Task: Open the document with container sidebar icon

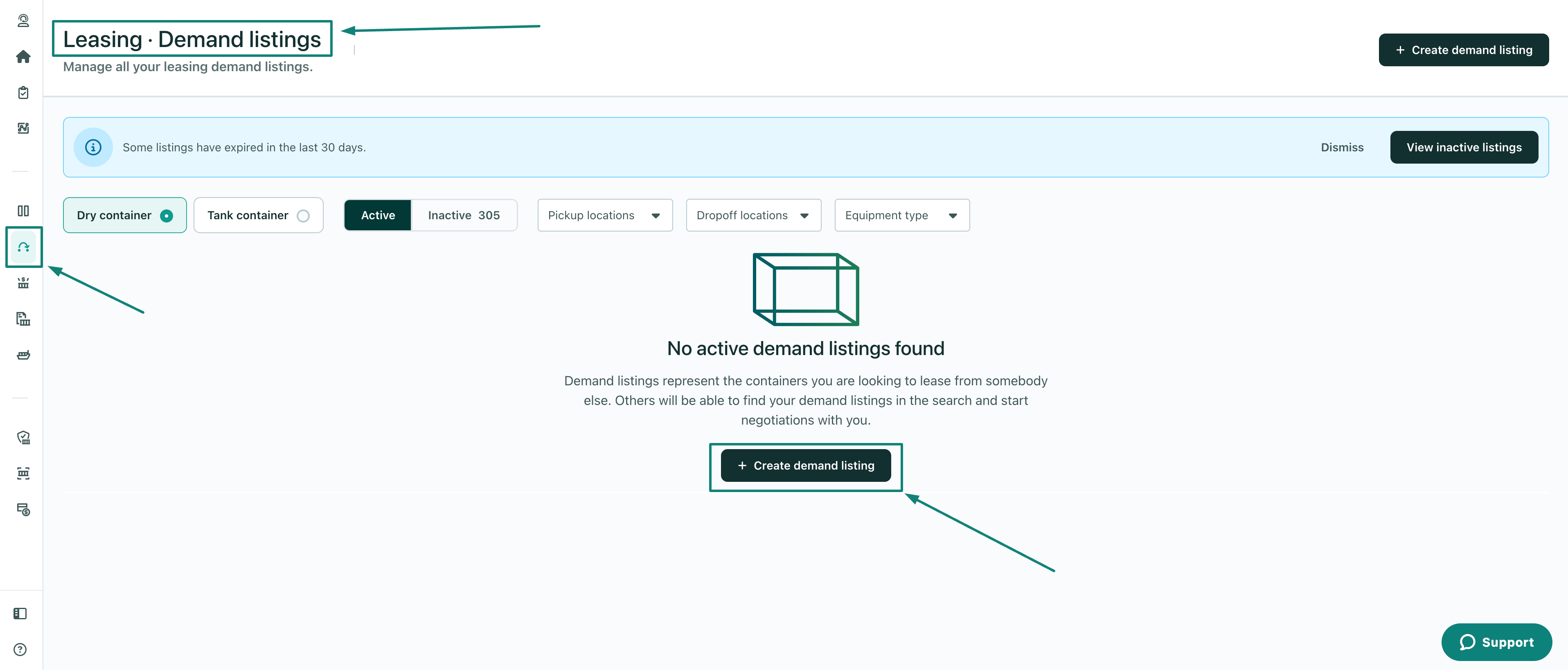Action: point(23,319)
